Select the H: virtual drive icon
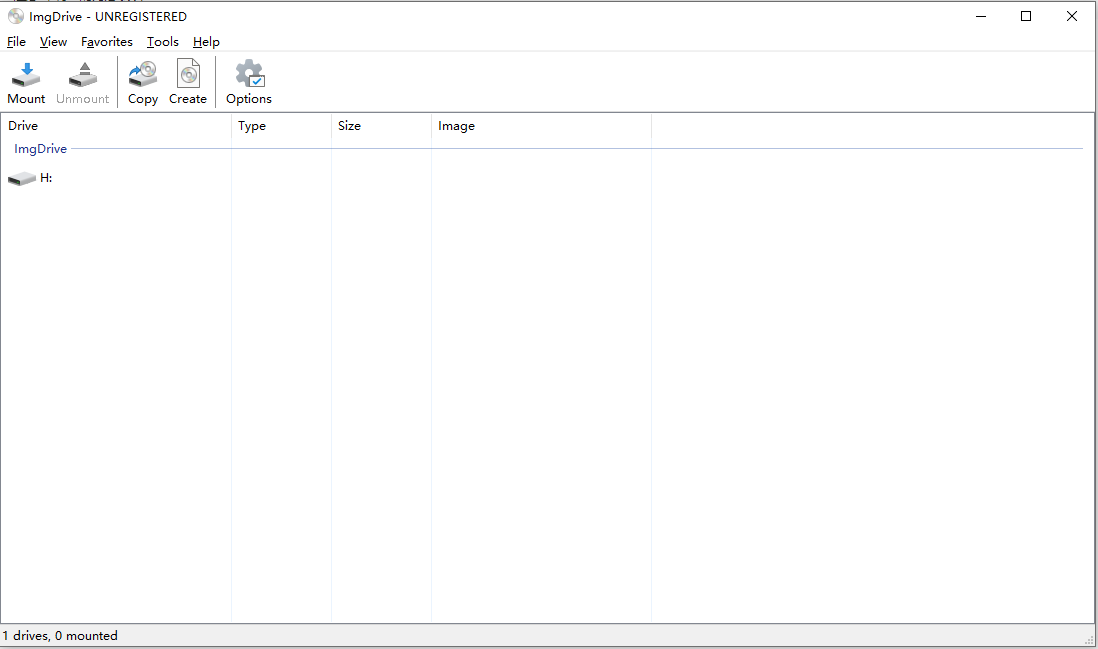 (x=22, y=179)
